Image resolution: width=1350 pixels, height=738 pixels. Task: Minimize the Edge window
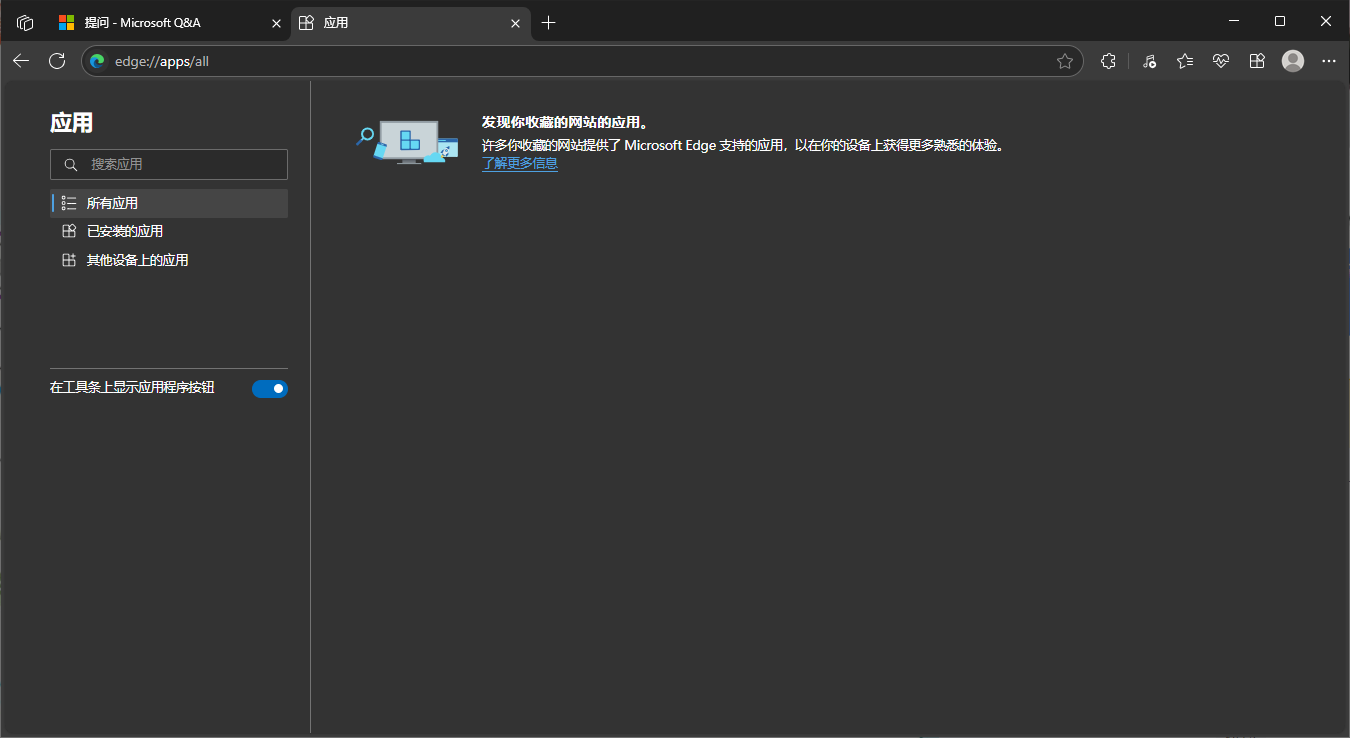[1234, 21]
